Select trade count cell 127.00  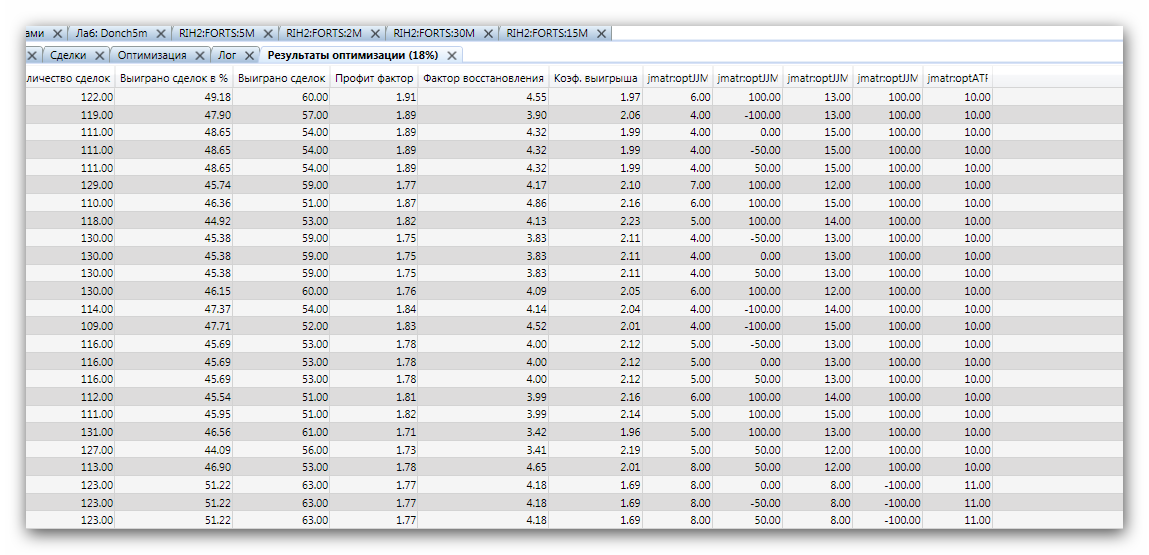pos(70,449)
